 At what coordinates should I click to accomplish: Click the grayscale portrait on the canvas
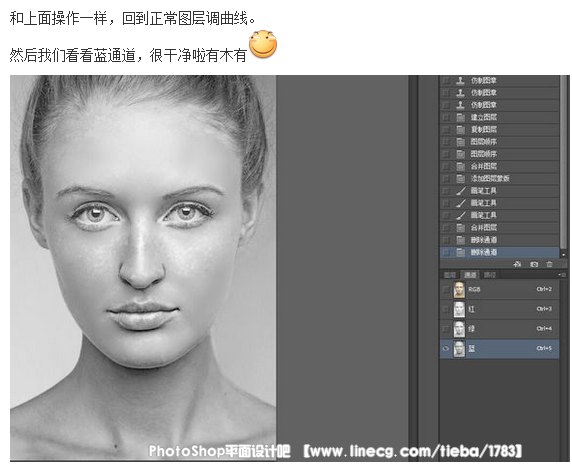pyautogui.click(x=143, y=267)
